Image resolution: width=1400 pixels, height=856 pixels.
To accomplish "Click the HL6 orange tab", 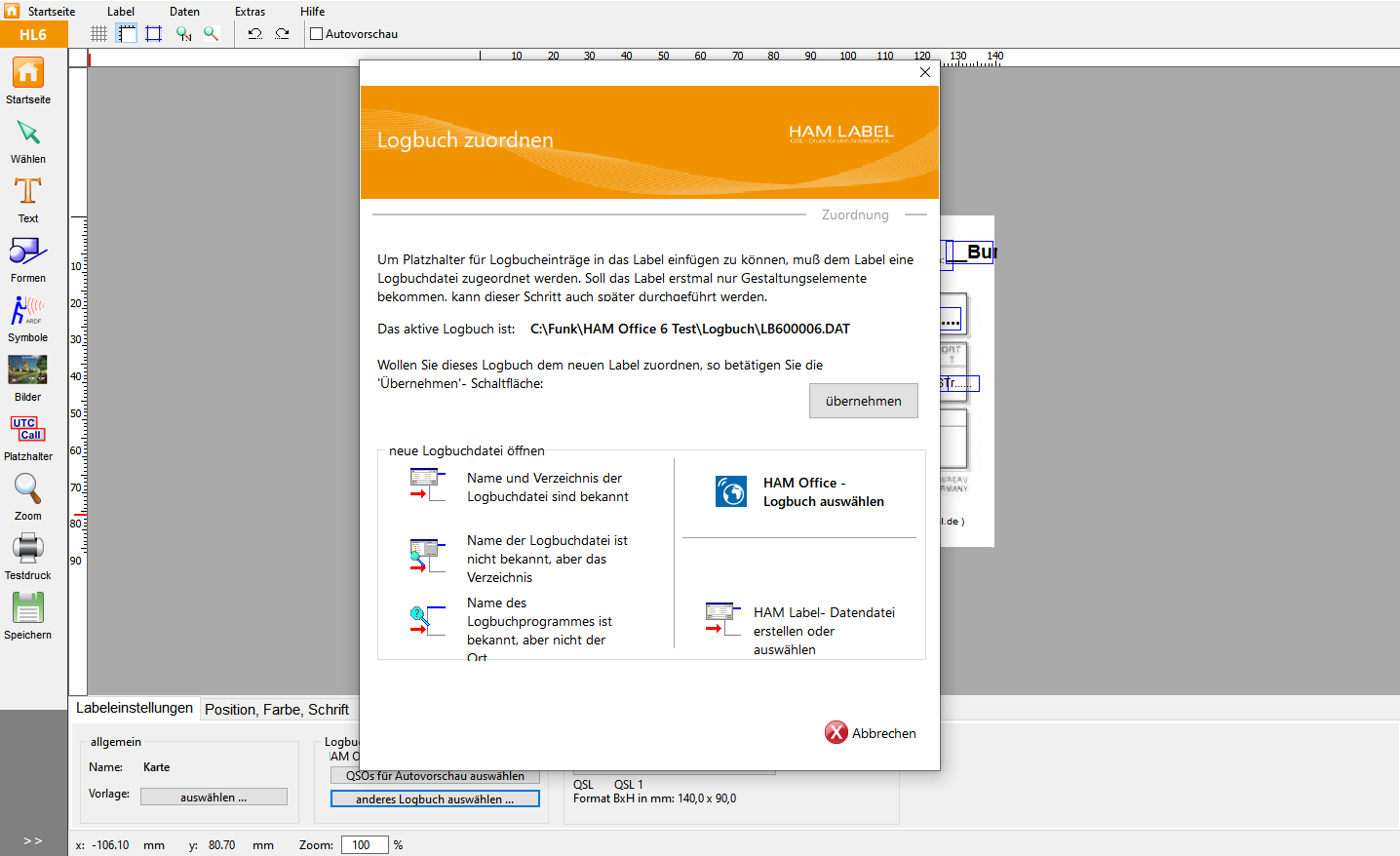I will tap(33, 34).
